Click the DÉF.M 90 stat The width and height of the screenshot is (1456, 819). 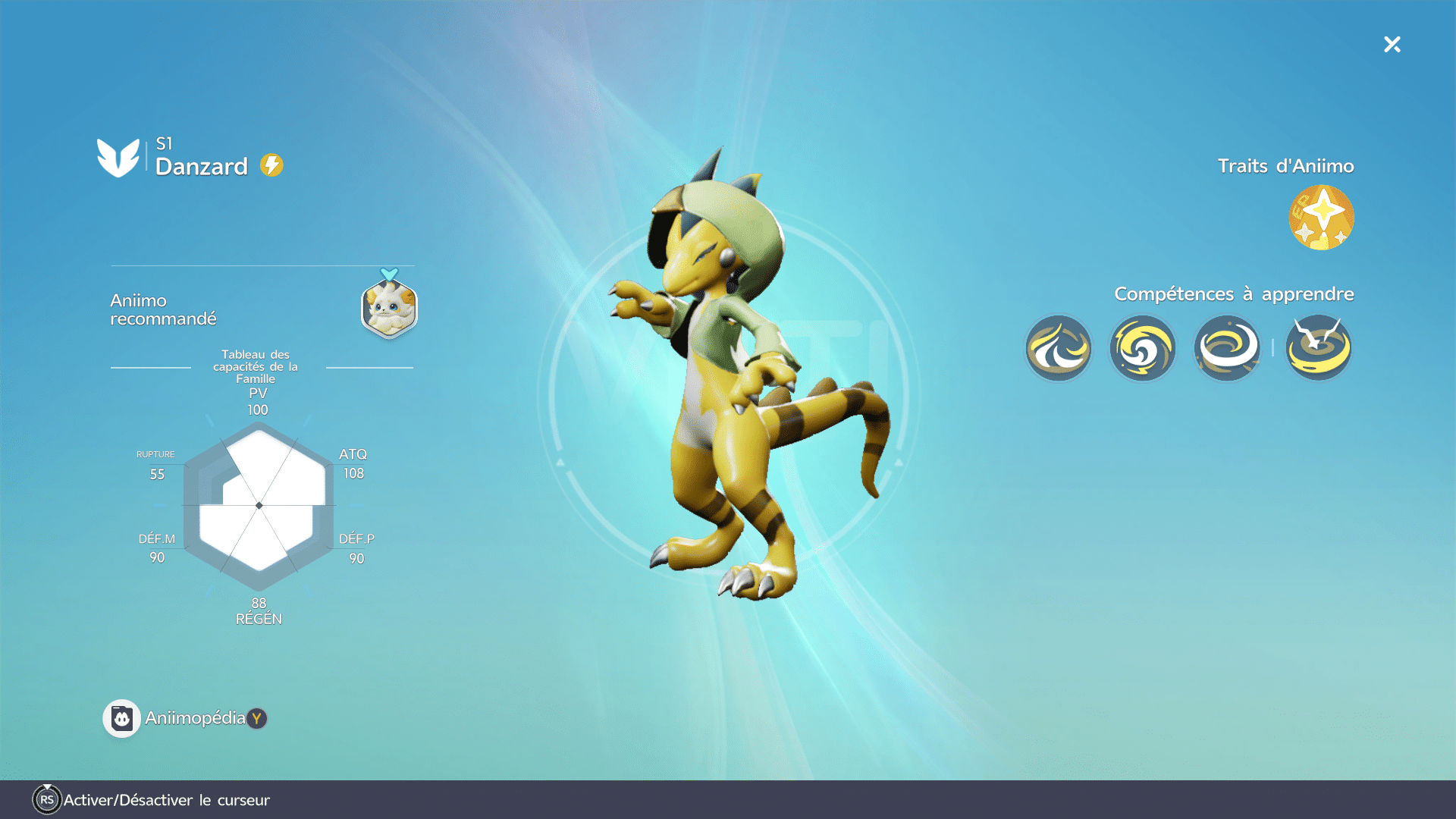[x=157, y=548]
